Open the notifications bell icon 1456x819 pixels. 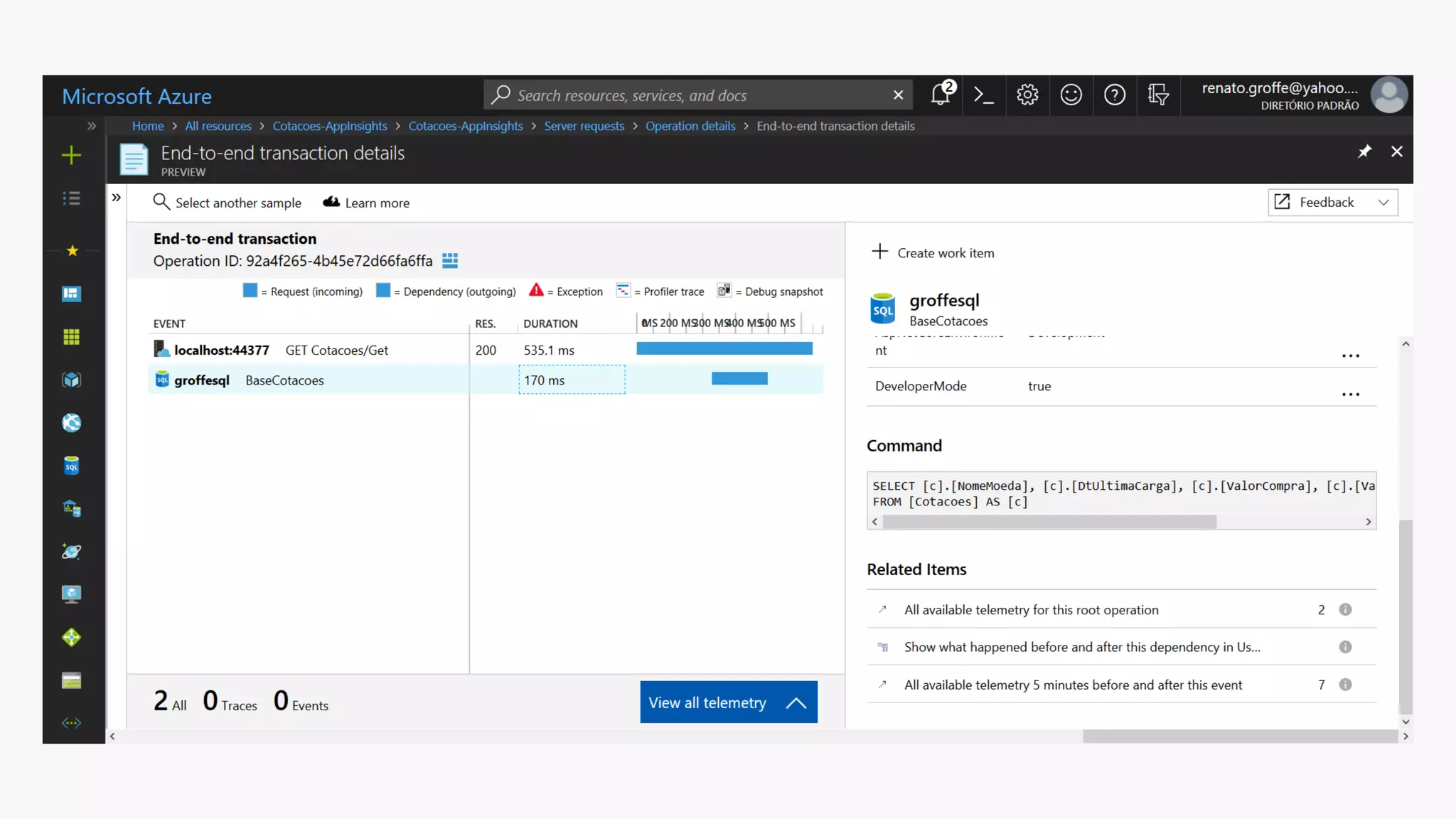click(941, 95)
